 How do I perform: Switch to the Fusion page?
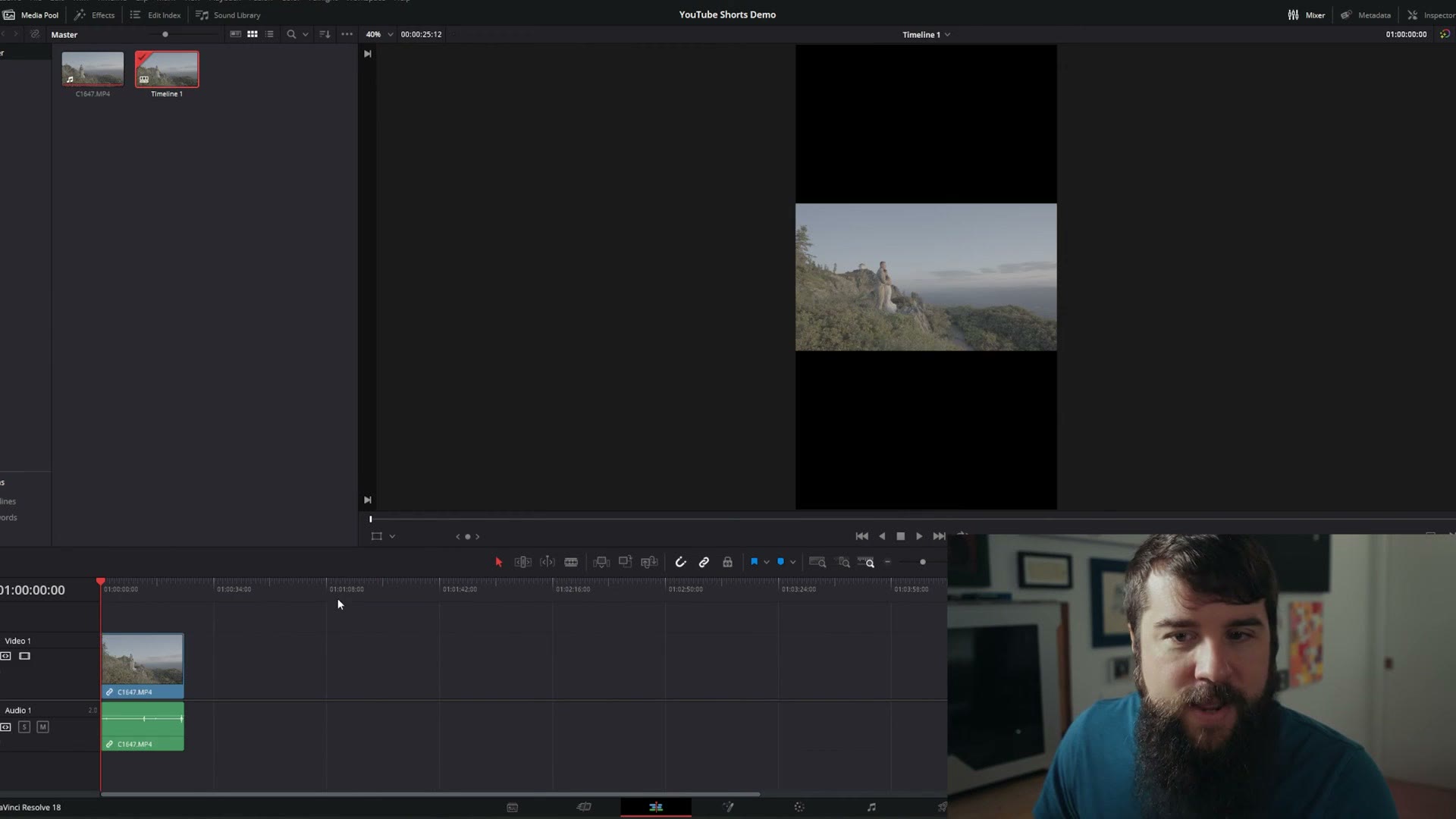tap(728, 807)
